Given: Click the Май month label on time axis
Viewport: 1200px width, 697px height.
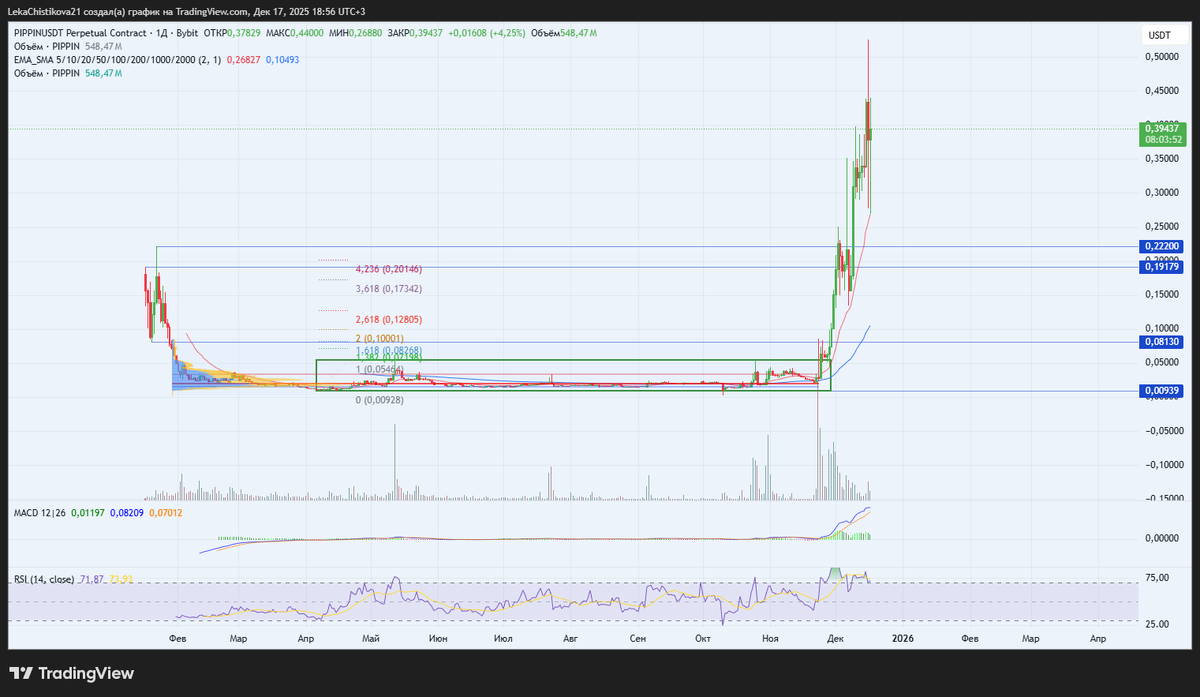Looking at the screenshot, I should 371,637.
